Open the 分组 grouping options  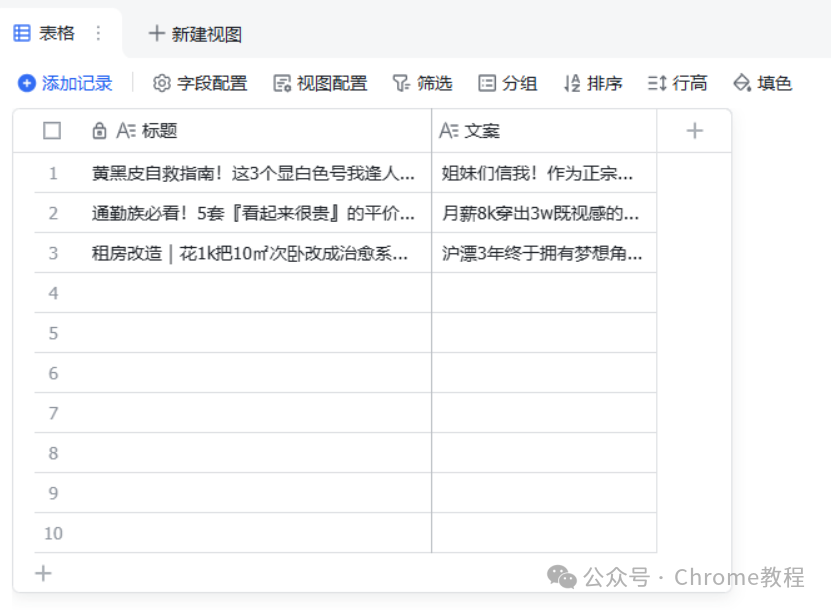tap(508, 83)
